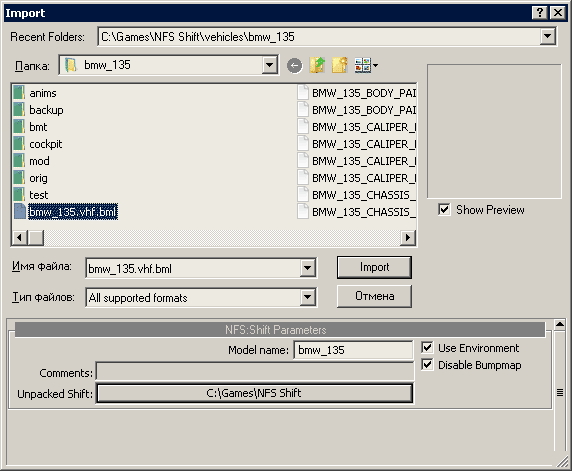Screen dimensions: 572x471
Task: Click the Отмена cancel button
Action: pos(374,296)
